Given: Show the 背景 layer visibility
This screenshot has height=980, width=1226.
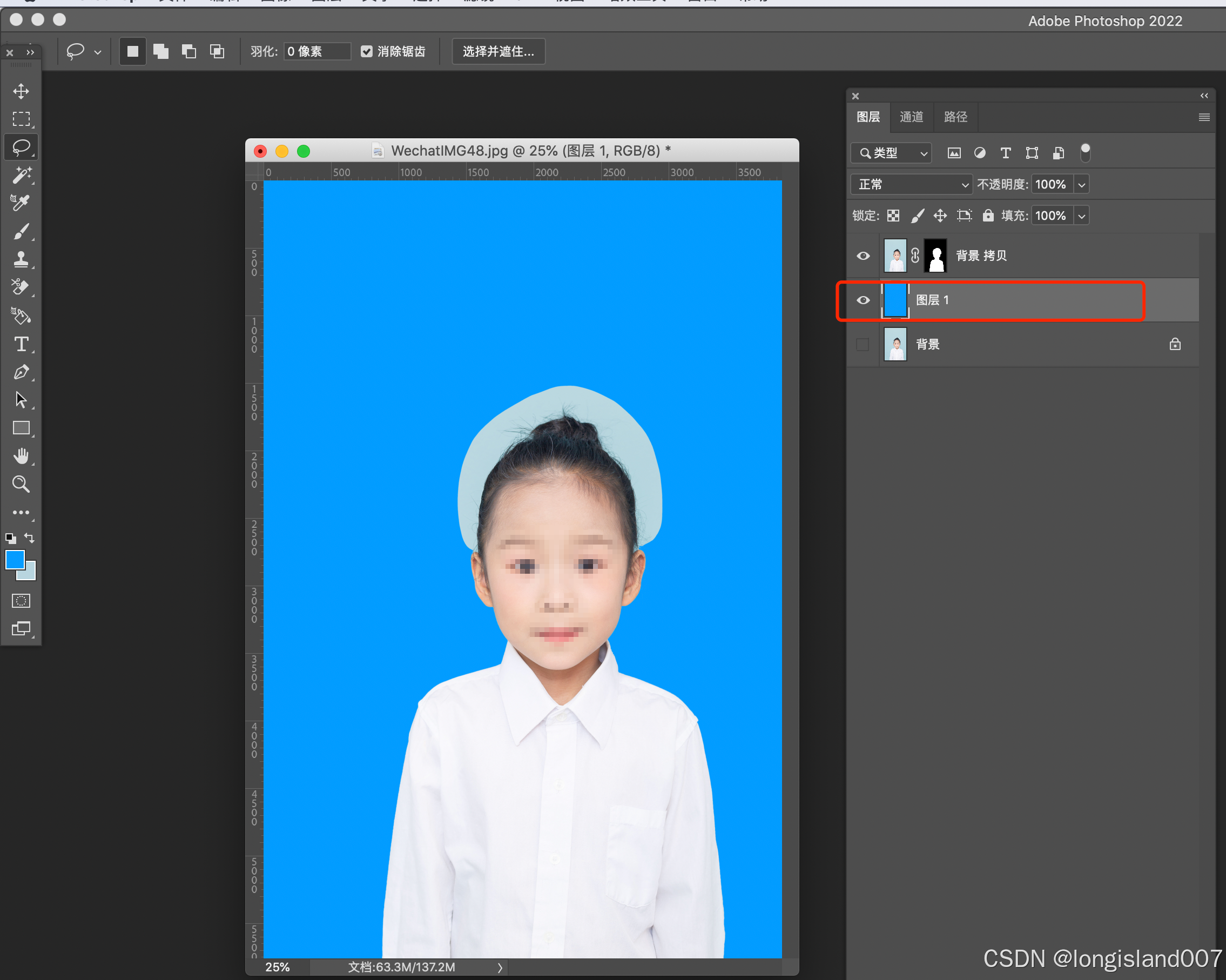Looking at the screenshot, I should (863, 345).
